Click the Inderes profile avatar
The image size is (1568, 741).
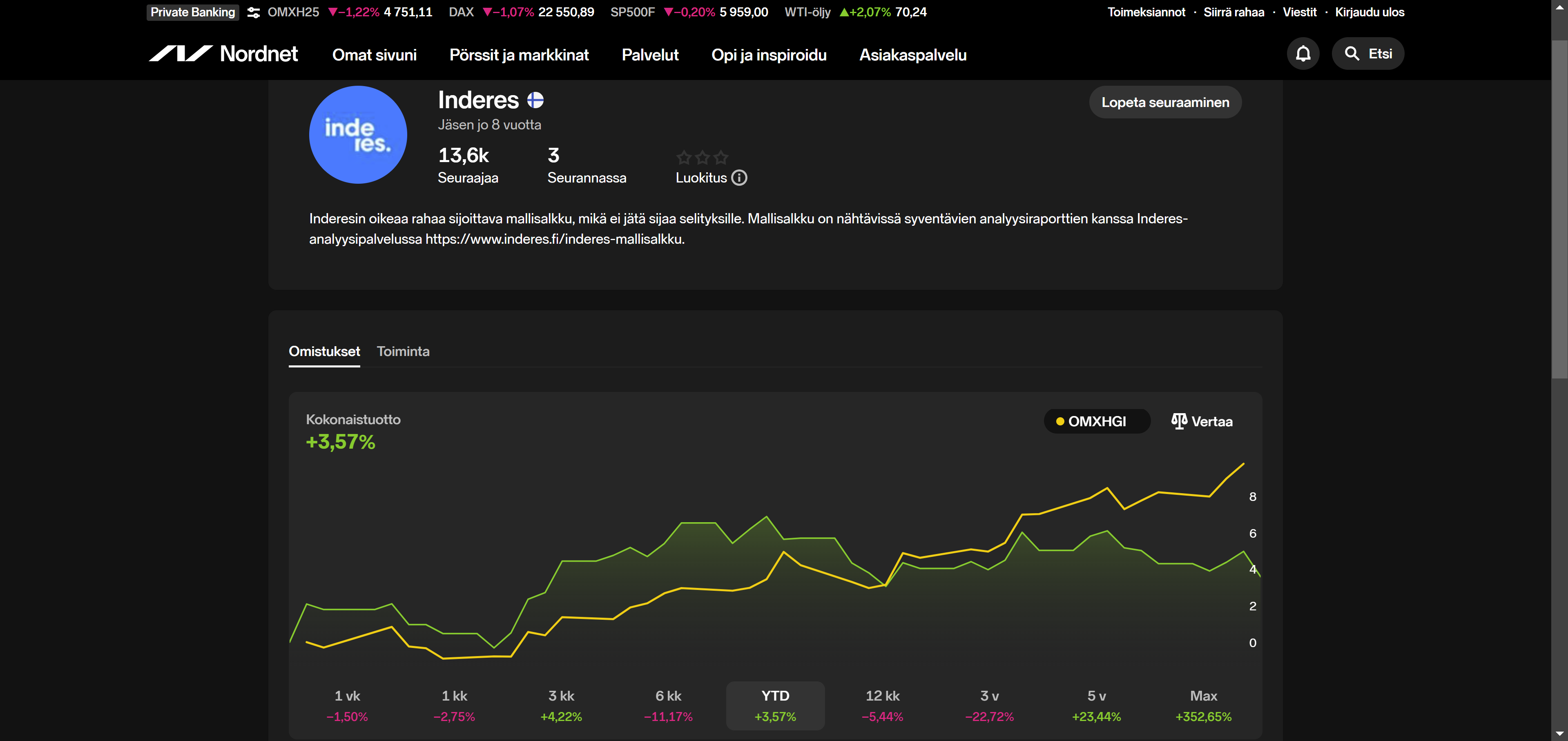pos(358,134)
